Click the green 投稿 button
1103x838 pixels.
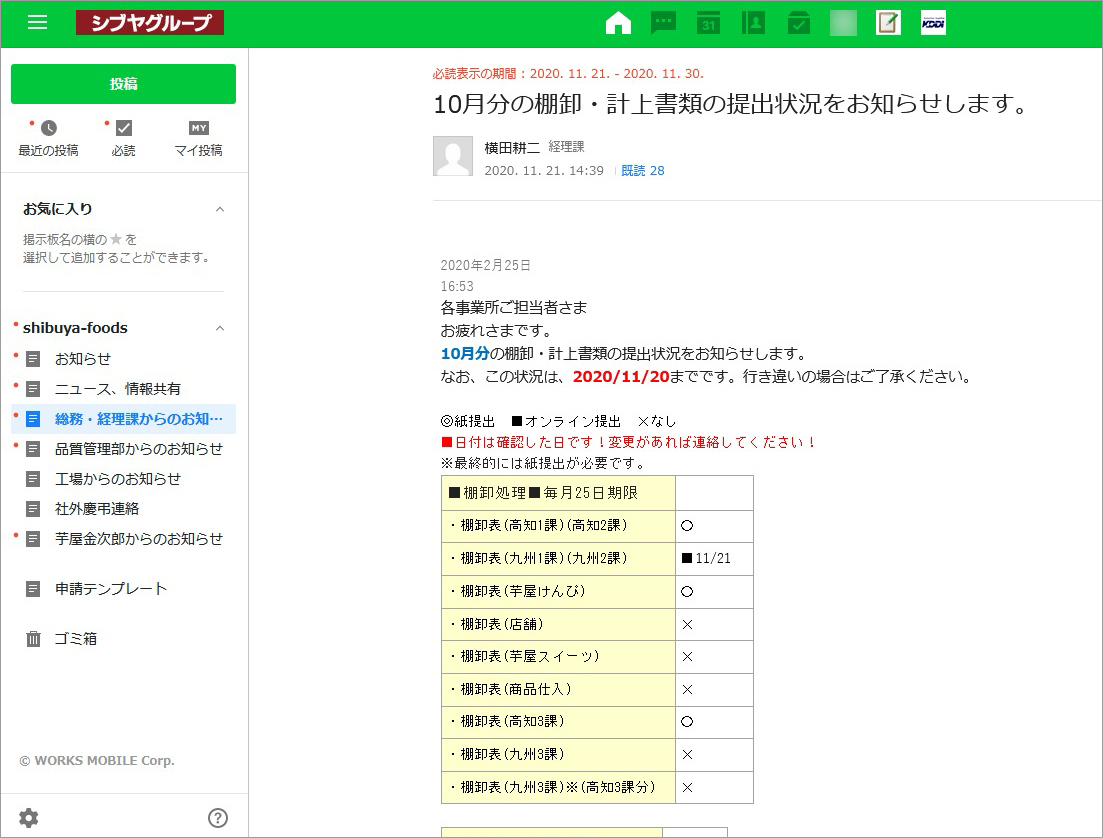pos(123,84)
